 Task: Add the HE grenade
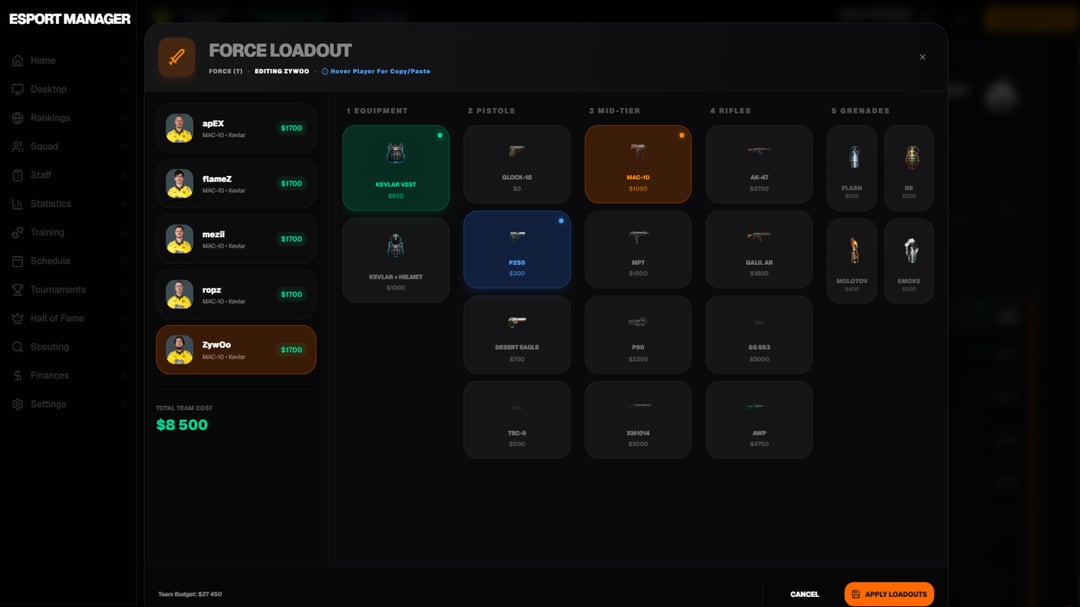[908, 167]
